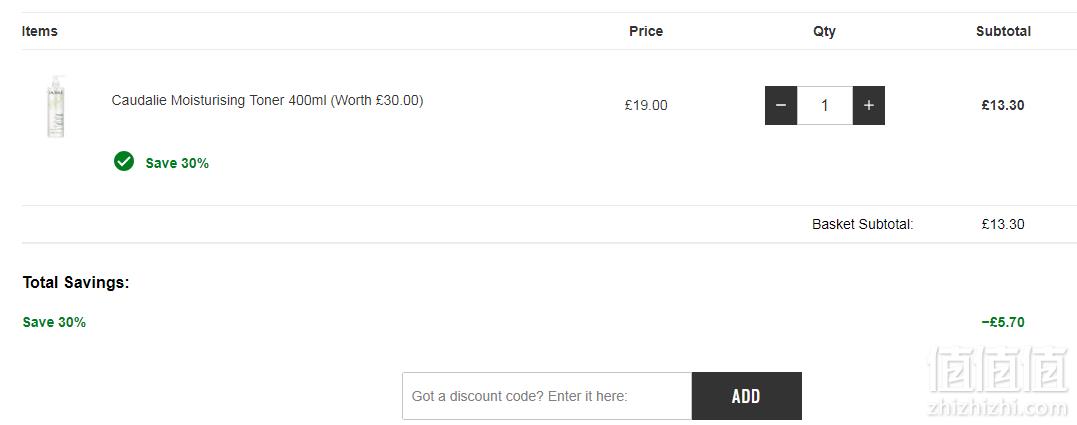Open the Caudalie toner product thumbnail

click(56, 106)
